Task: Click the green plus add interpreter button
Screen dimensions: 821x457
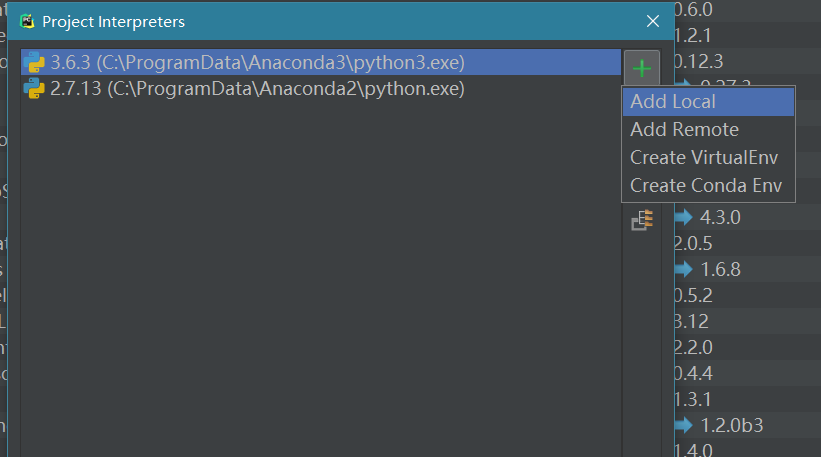Action: coord(642,69)
